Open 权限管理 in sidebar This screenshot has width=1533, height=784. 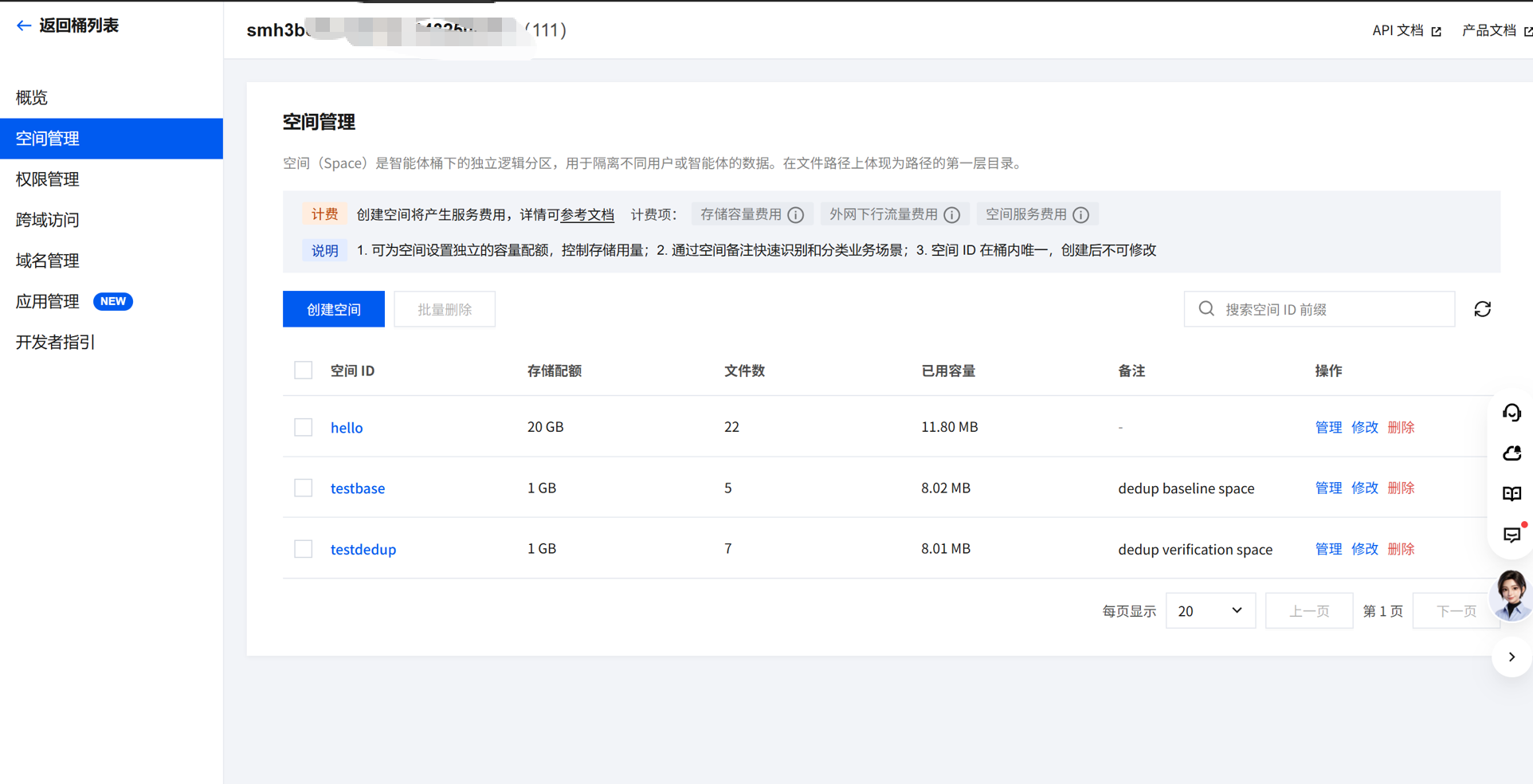pyautogui.click(x=112, y=179)
